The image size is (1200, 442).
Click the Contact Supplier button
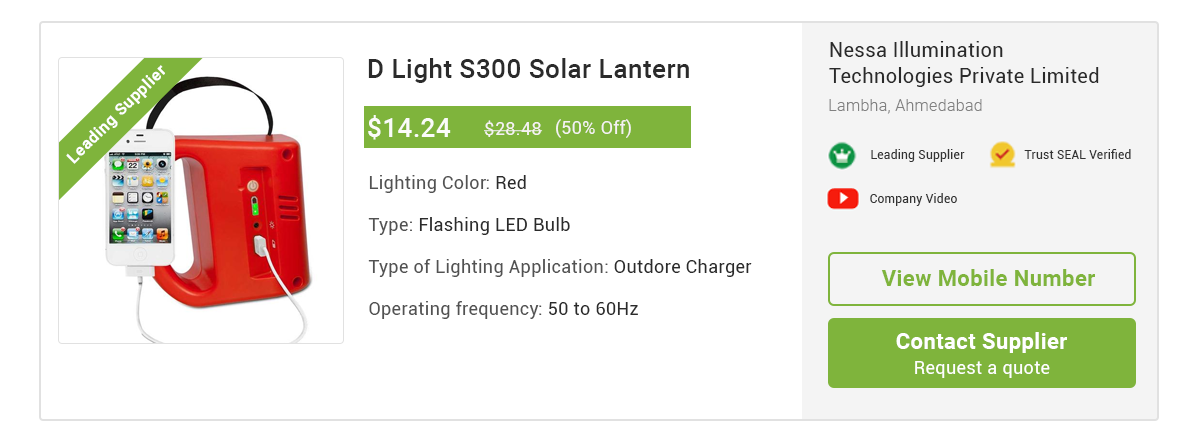982,353
